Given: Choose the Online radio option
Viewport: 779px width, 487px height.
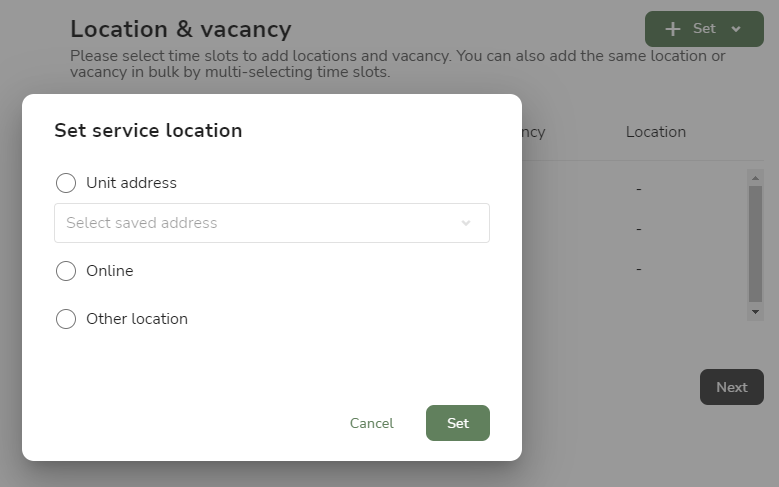Looking at the screenshot, I should 66,271.
